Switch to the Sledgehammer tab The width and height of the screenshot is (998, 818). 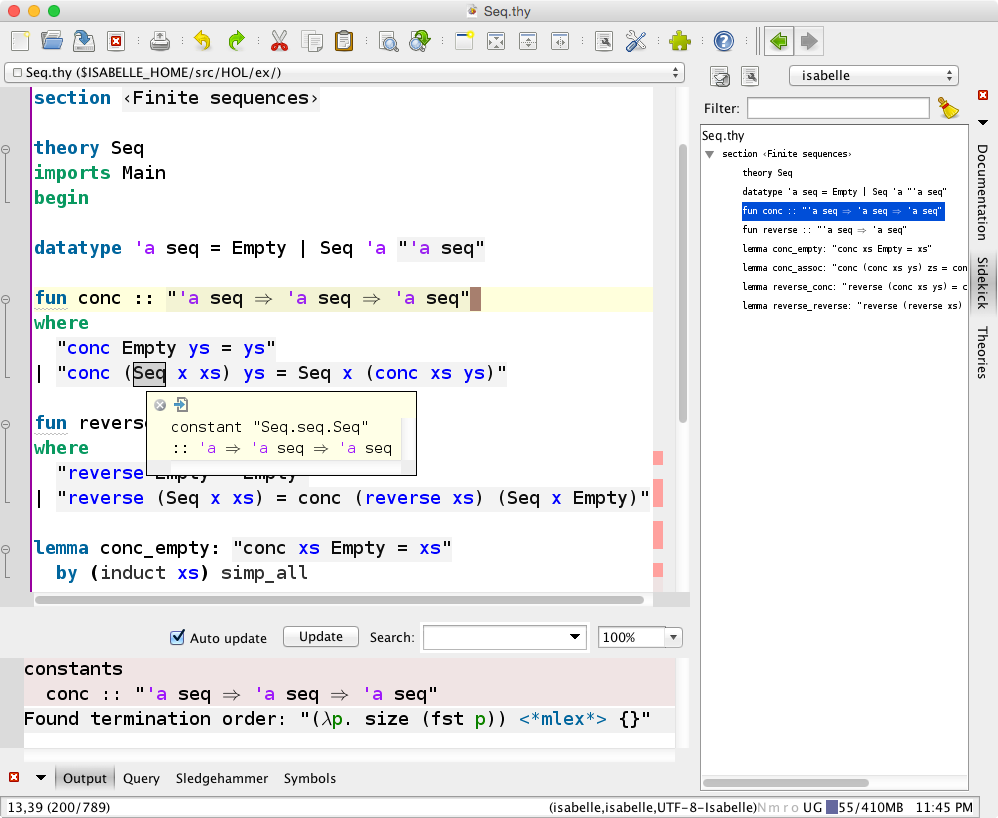(221, 778)
